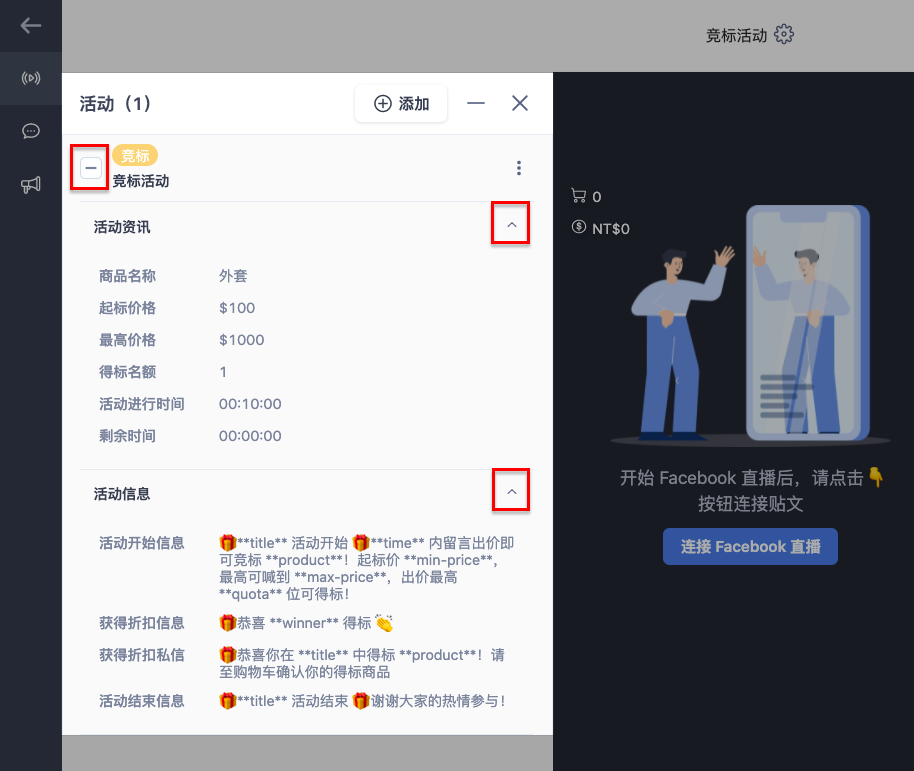Click the phone illustration in the right panel
Viewport: 914px width, 771px height.
click(x=808, y=323)
